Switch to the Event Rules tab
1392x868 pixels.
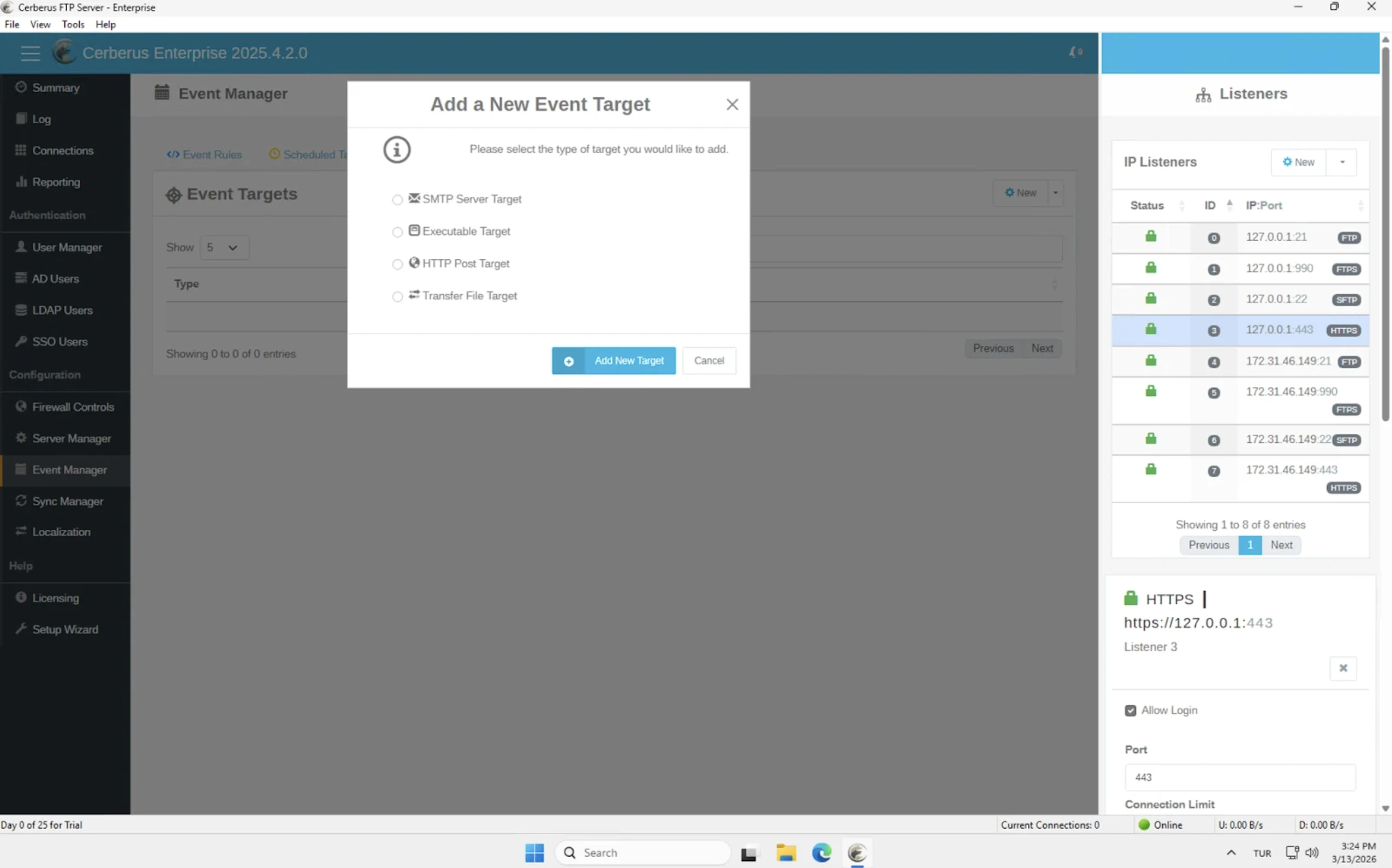coord(204,155)
